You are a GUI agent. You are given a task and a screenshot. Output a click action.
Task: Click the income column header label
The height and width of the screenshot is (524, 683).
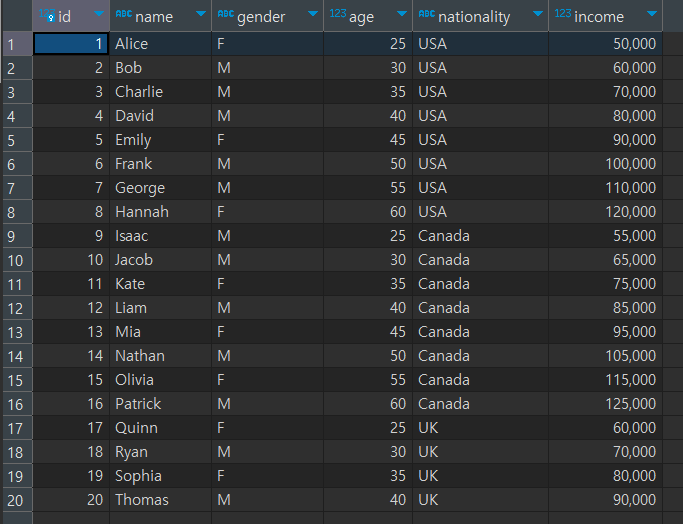point(599,17)
